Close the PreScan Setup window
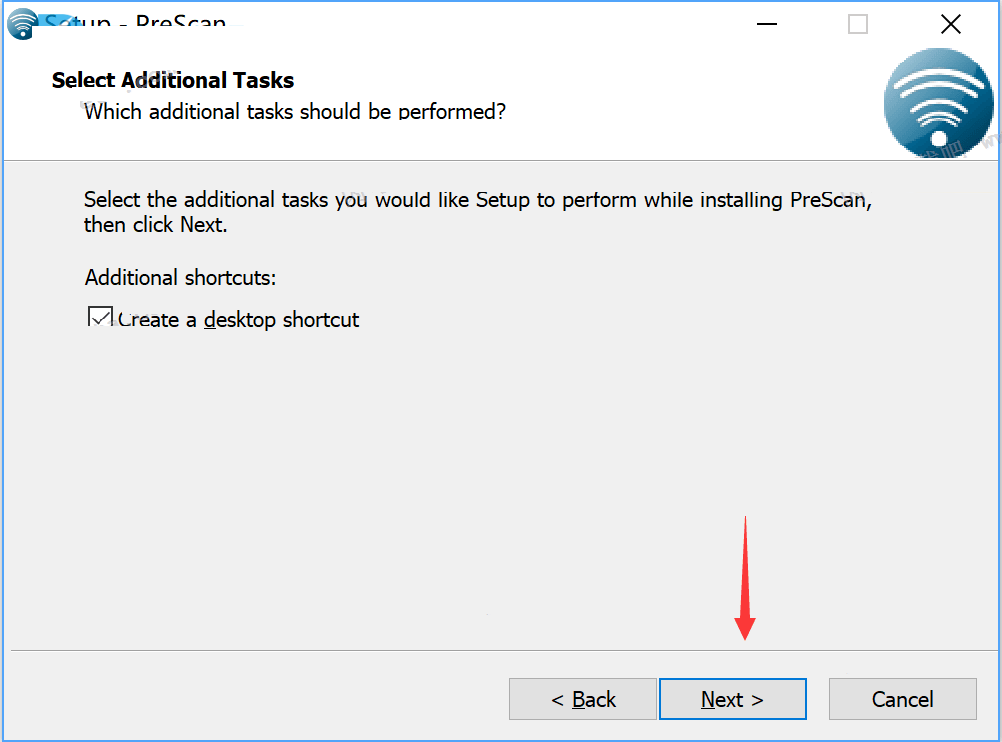Viewport: 1002px width, 742px height. [x=950, y=24]
